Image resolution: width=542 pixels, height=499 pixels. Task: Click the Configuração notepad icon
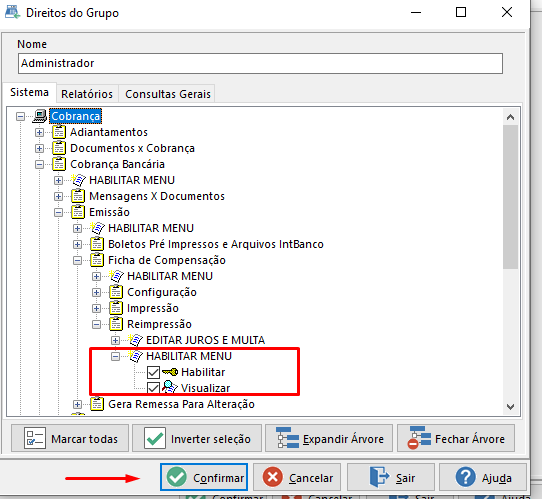pos(116,292)
